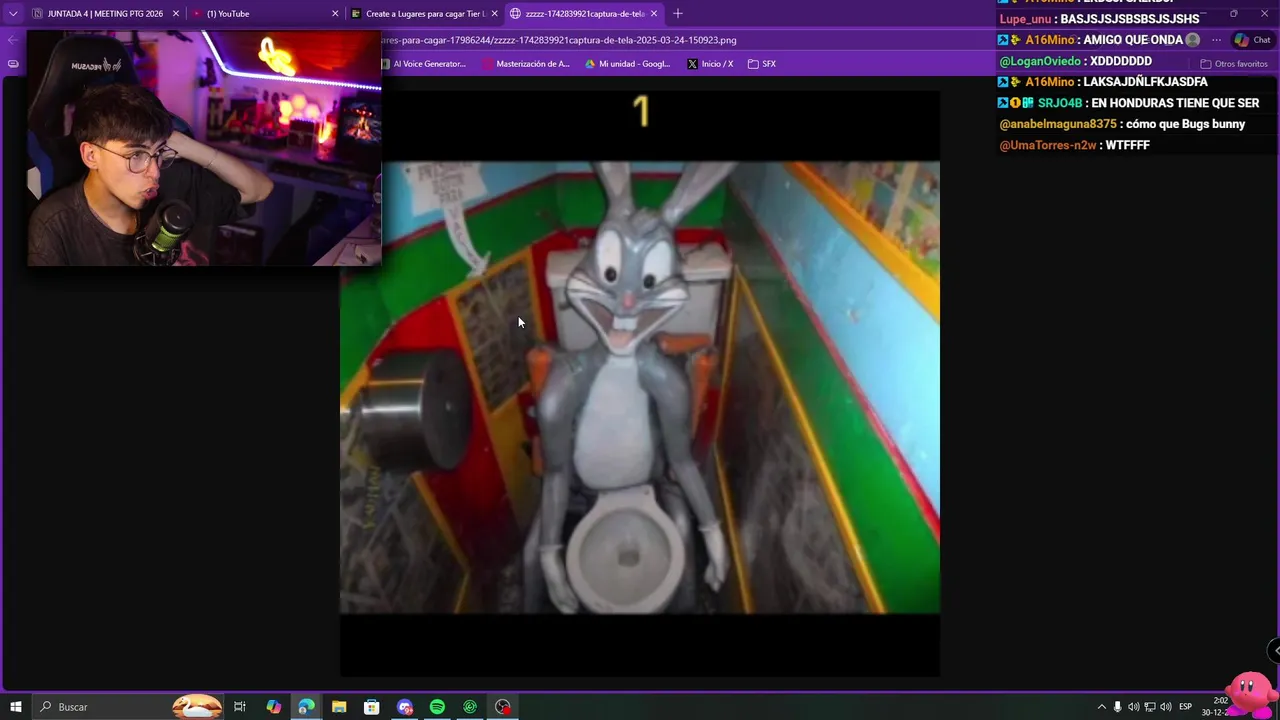Screen dimensions: 1280x720
Task: Open a new browser tab
Action: (678, 14)
